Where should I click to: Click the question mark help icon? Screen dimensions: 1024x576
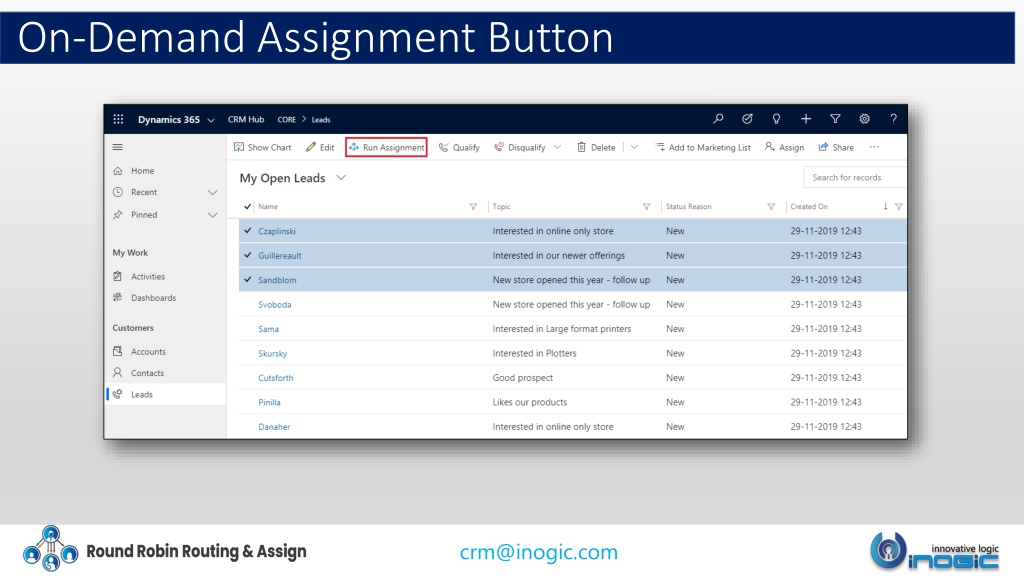tap(893, 119)
